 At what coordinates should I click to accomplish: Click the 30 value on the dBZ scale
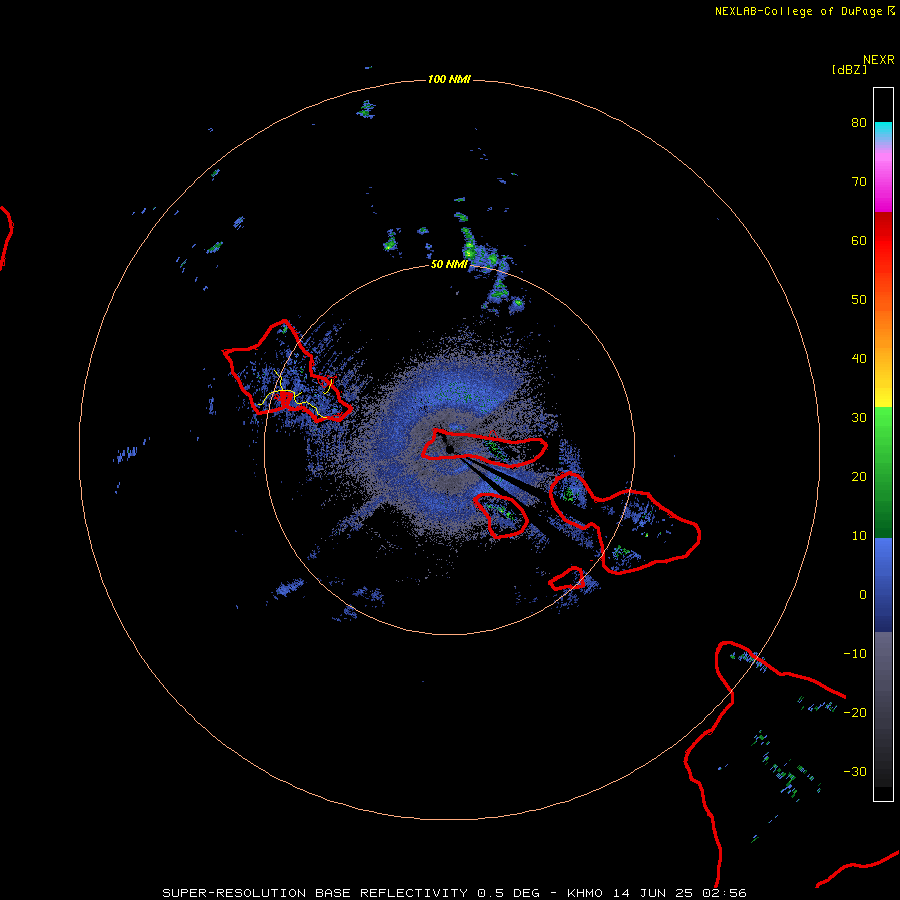tap(859, 418)
